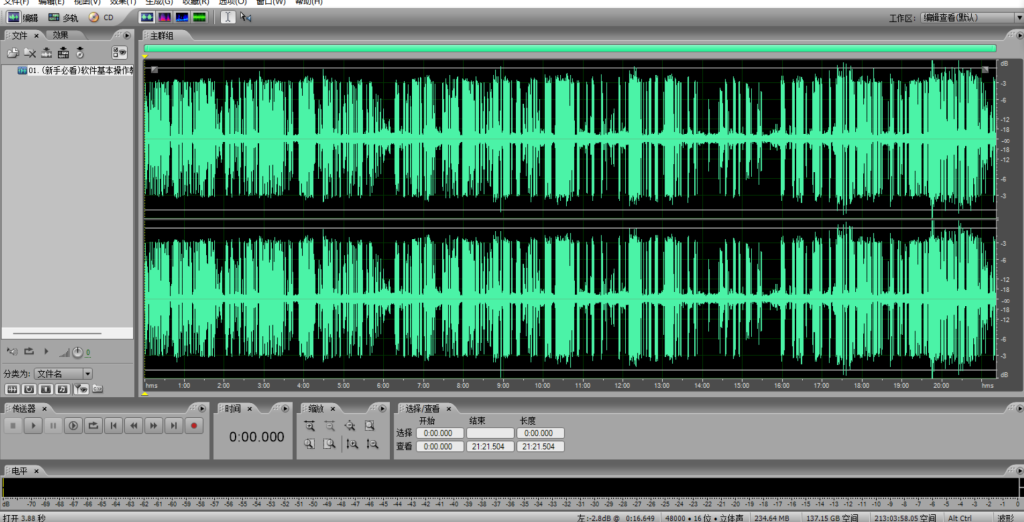This screenshot has width=1024, height=522.
Task: Show the spectral frequency display
Action: [x=165, y=17]
